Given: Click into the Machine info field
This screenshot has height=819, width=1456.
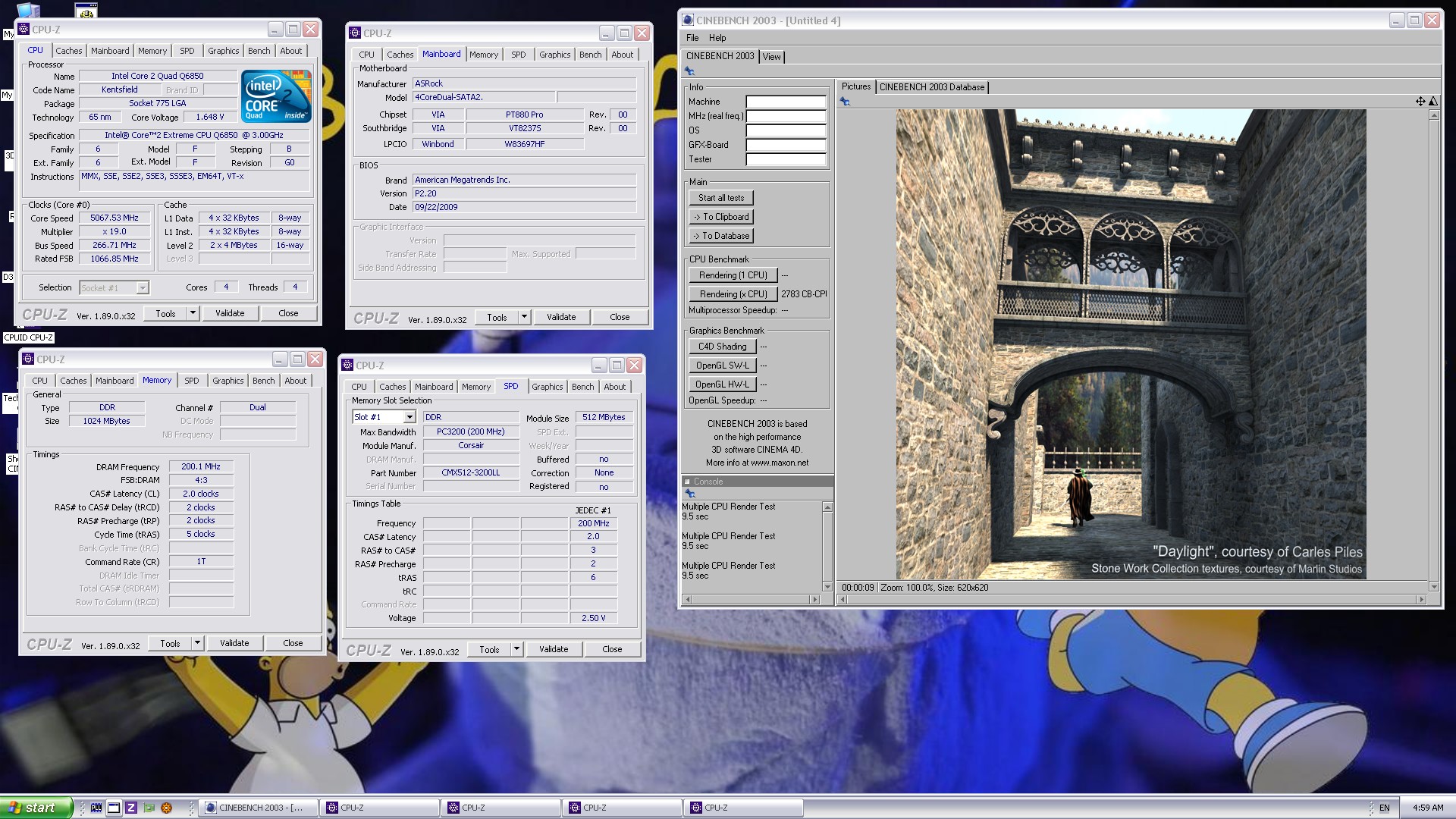Looking at the screenshot, I should pyautogui.click(x=786, y=102).
